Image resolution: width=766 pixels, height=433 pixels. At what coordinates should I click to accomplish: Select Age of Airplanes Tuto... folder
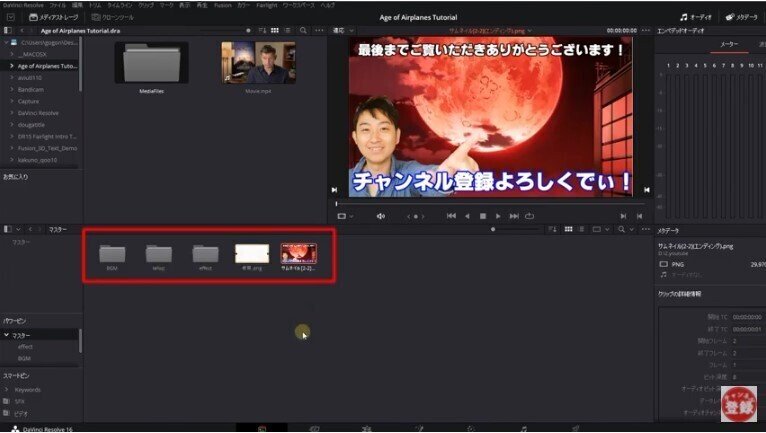[47, 66]
